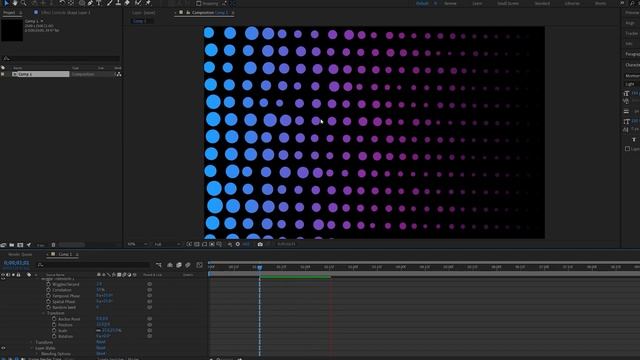The width and height of the screenshot is (640, 360).
Task: Toggle stopwatch for Anchor Point
Action: click(x=54, y=319)
